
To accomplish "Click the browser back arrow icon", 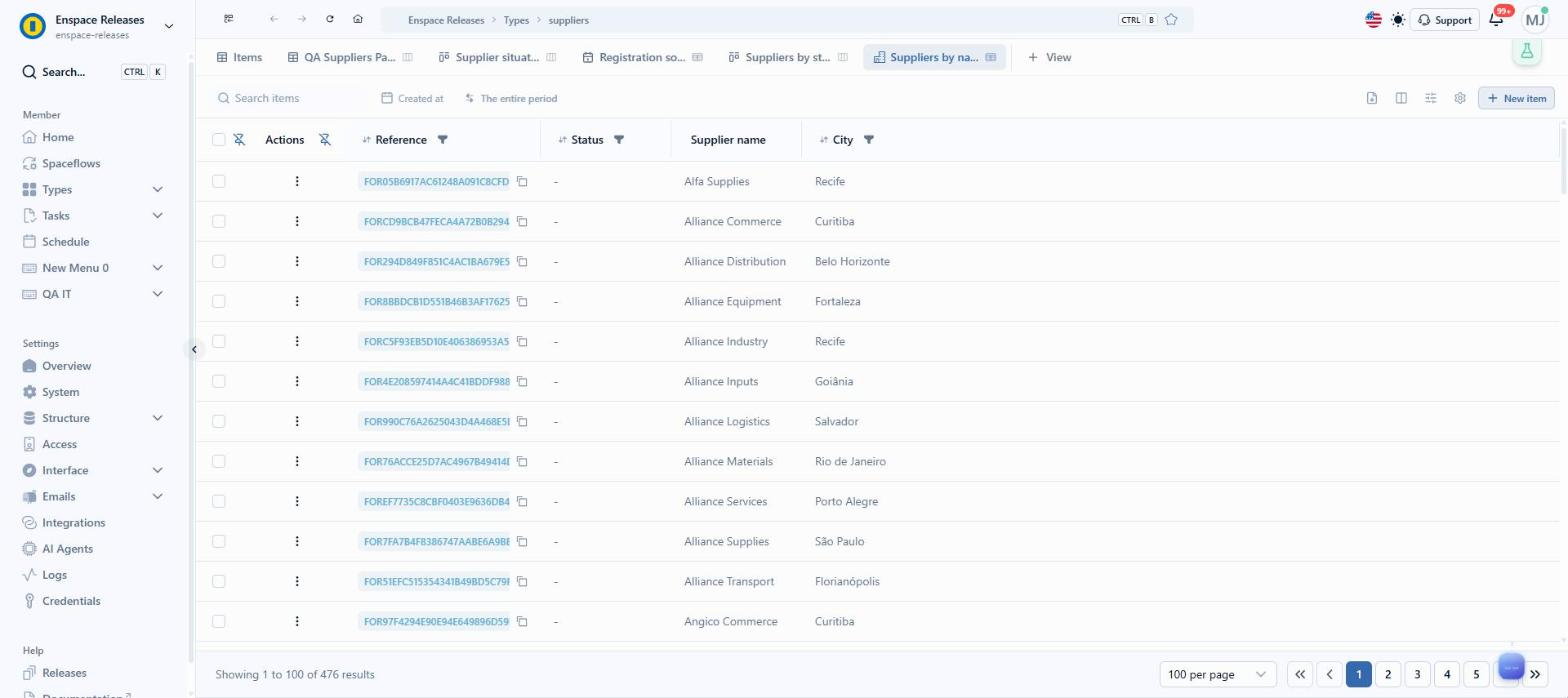I will (x=274, y=19).
